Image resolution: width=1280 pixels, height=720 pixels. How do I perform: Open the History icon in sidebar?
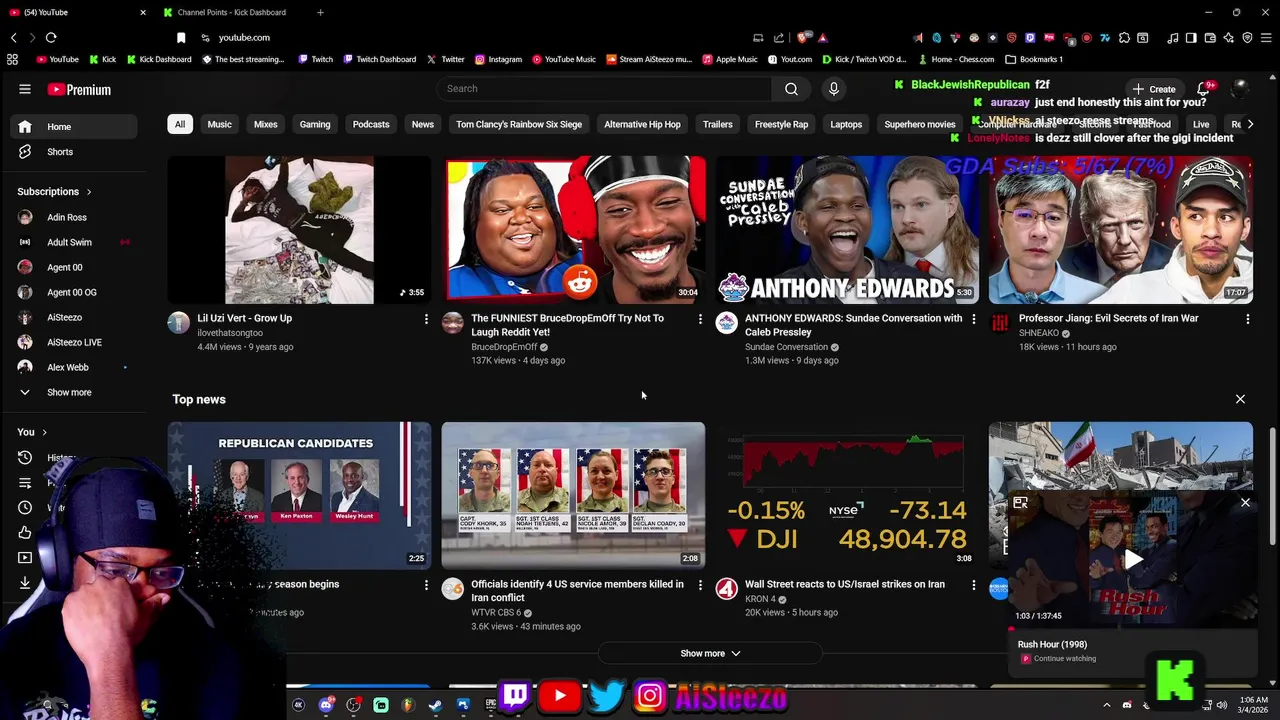tap(25, 458)
